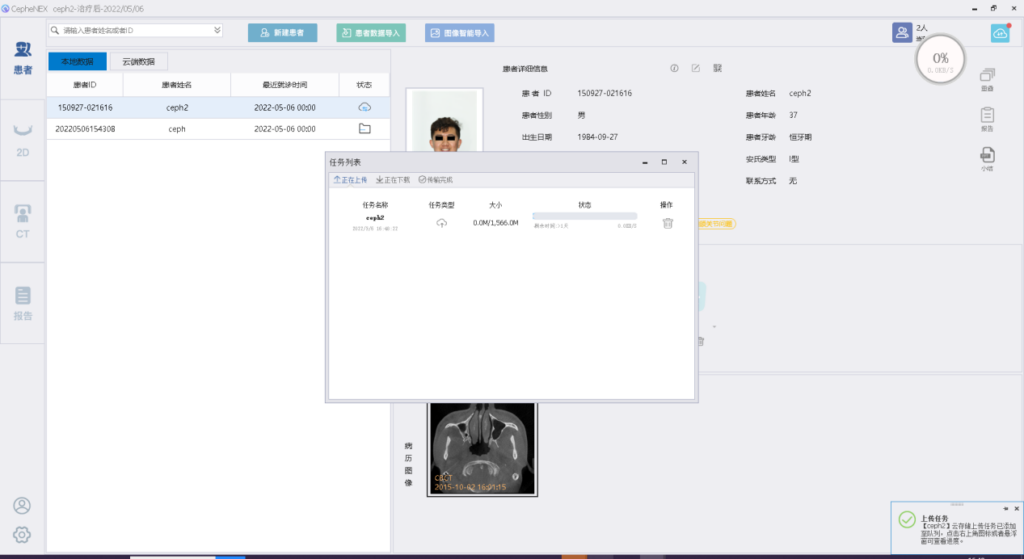Click the 状态 column header in patient table
The height and width of the screenshot is (559, 1024).
point(364,85)
